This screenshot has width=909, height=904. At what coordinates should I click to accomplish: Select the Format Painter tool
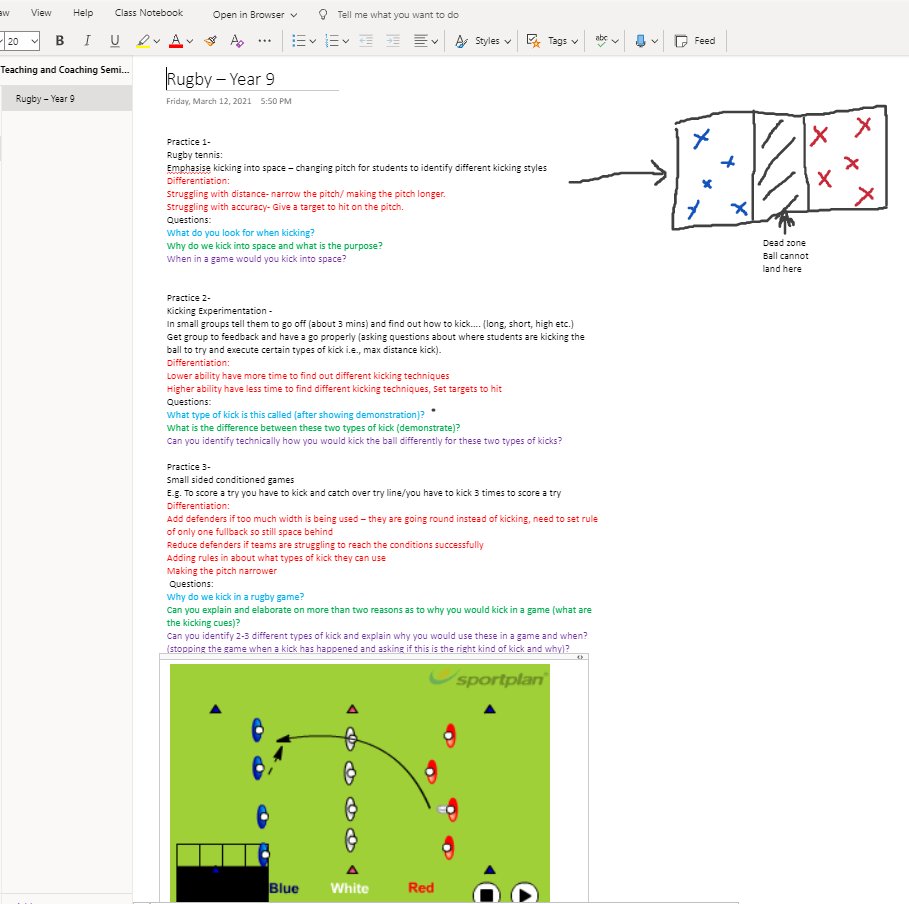pyautogui.click(x=210, y=41)
